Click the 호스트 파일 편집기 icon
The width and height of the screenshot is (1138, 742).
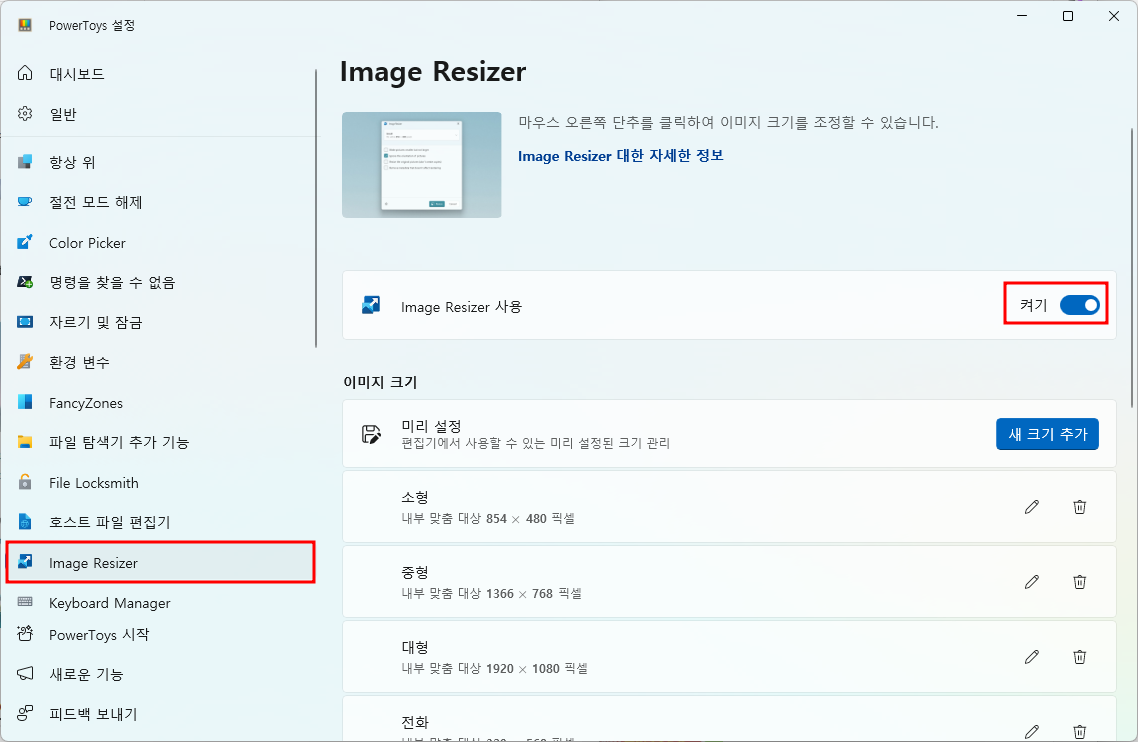[x=25, y=522]
